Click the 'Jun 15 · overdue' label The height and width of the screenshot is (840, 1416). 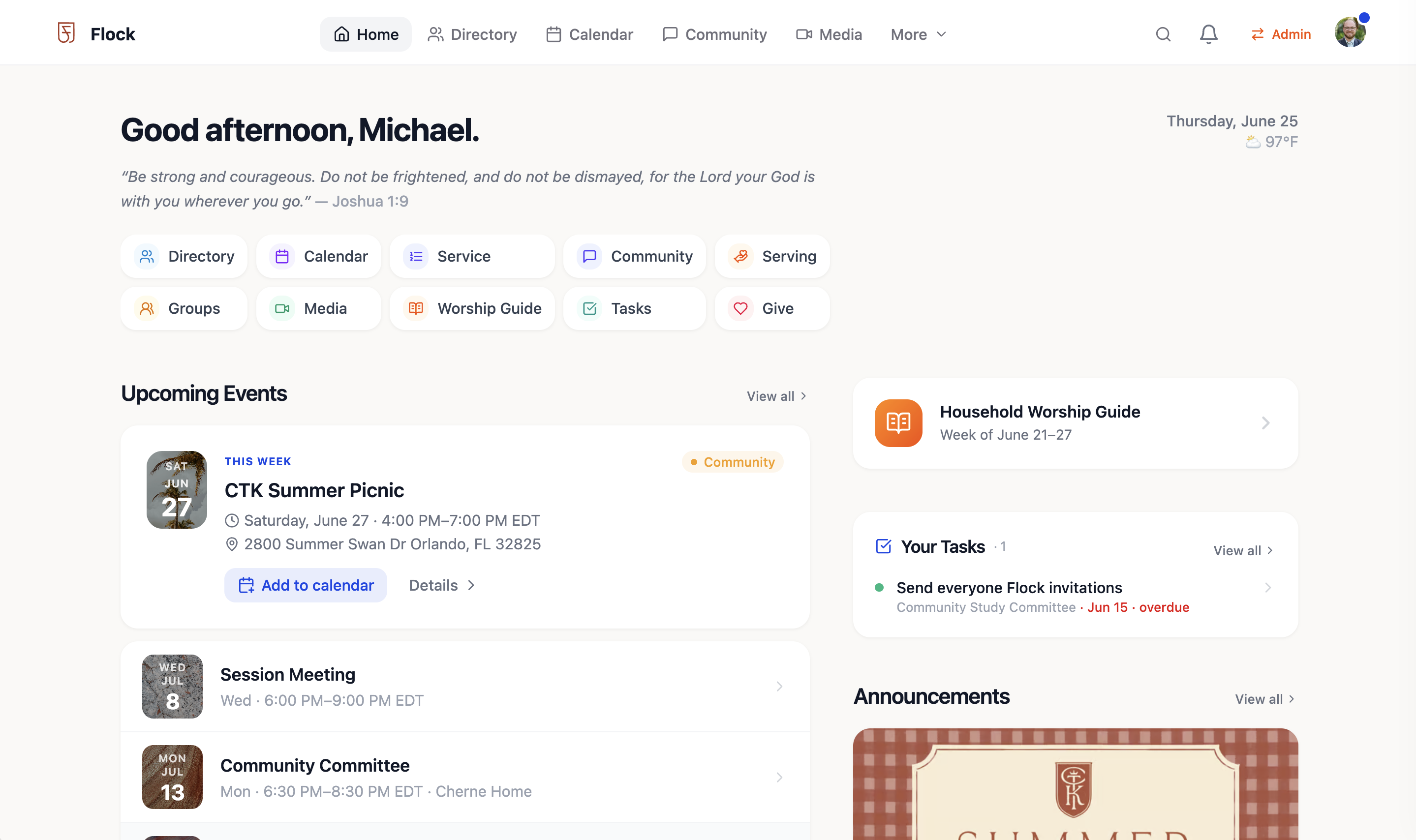click(1138, 607)
